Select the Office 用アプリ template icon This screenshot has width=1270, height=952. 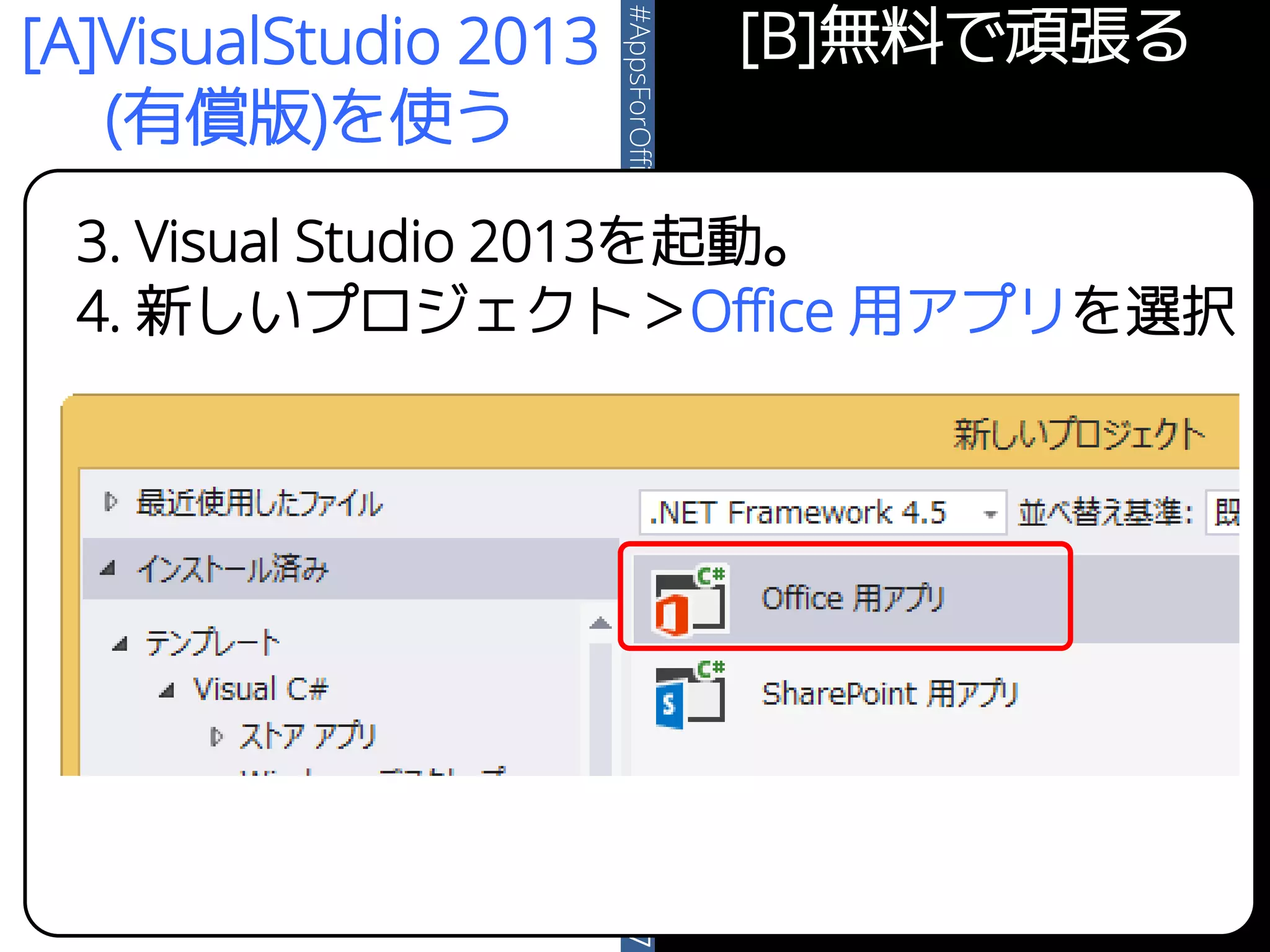tap(690, 599)
